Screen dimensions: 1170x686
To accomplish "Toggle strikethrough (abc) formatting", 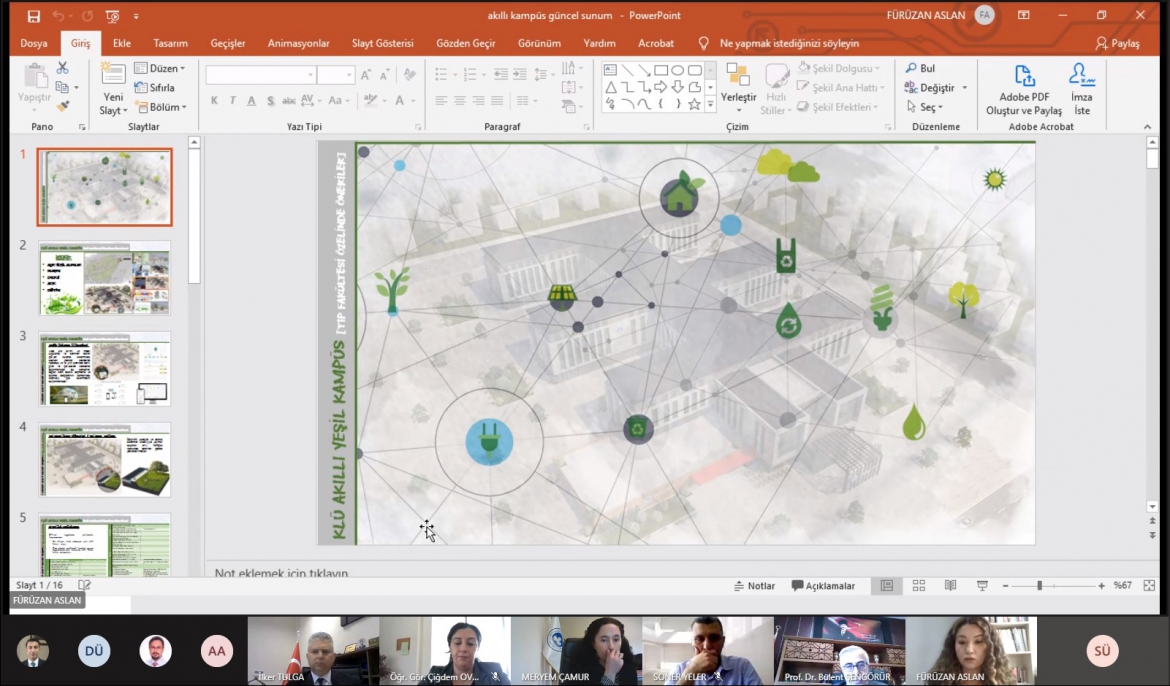I will click(x=289, y=101).
